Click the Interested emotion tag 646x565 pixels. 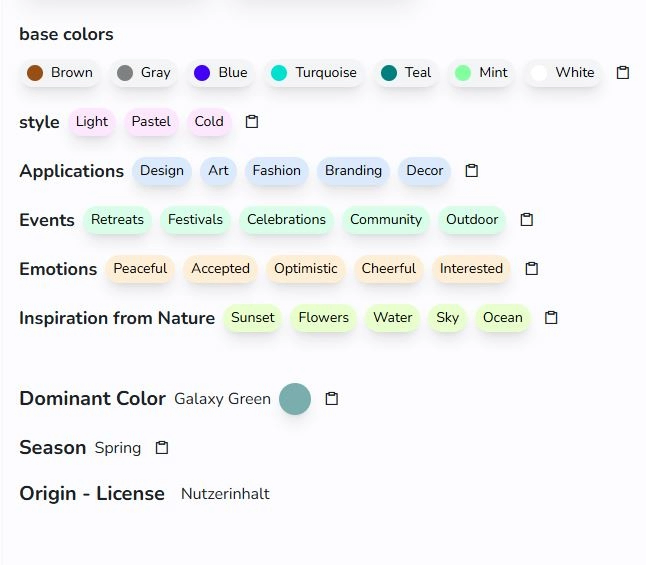tap(471, 269)
